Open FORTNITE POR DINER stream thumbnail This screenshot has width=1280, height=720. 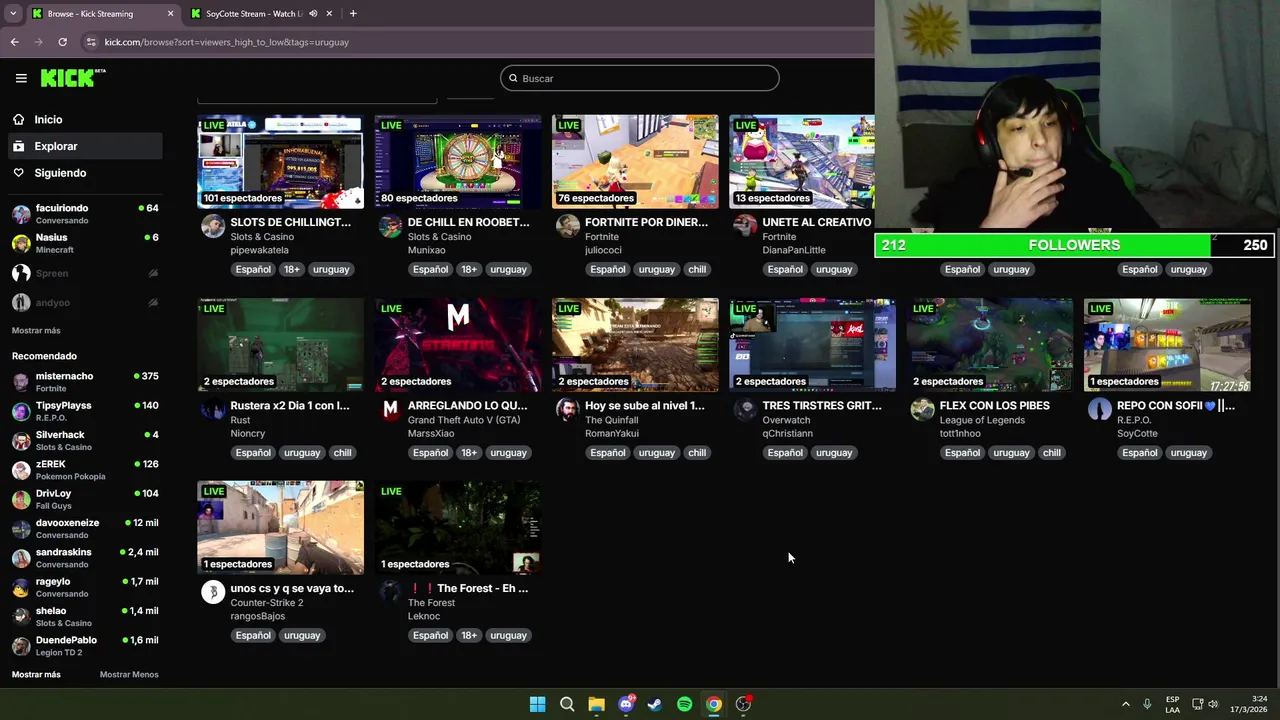click(x=635, y=161)
